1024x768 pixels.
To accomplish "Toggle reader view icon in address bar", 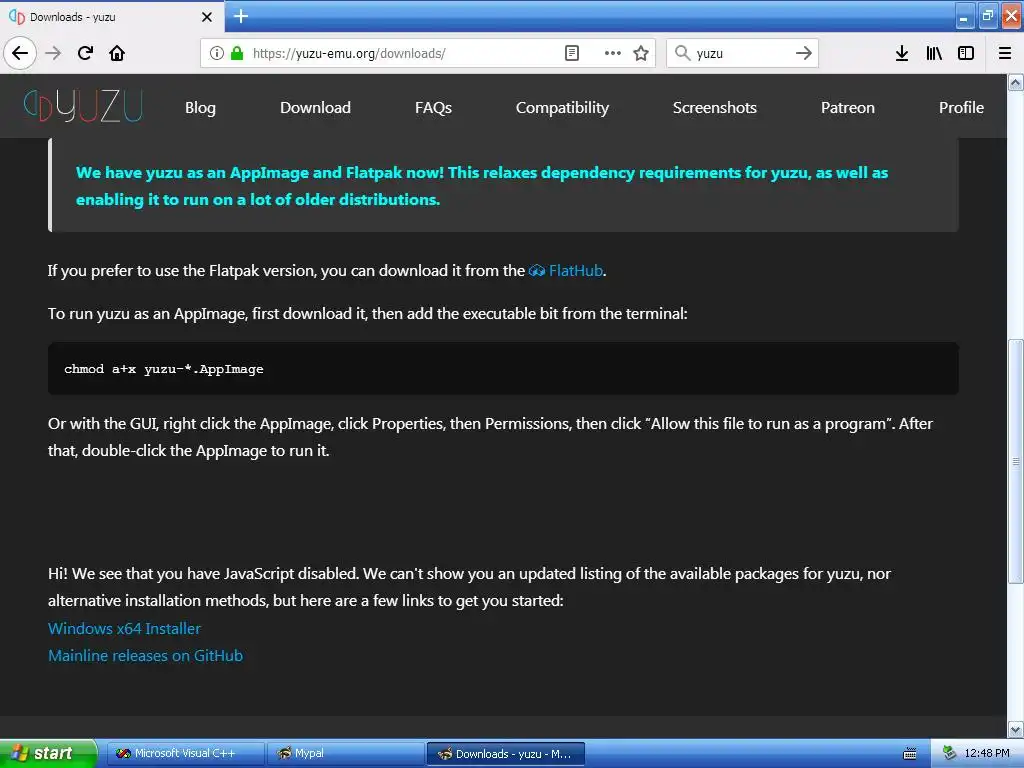I will click(571, 53).
